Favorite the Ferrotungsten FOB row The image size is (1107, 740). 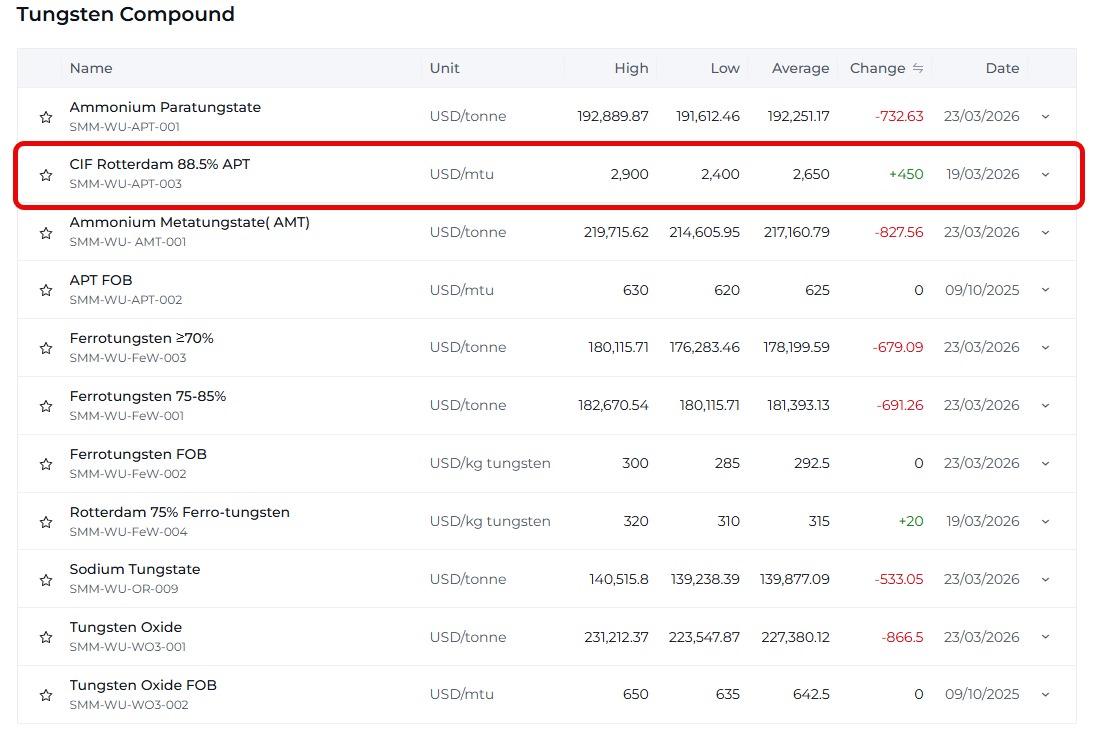[x=46, y=464]
